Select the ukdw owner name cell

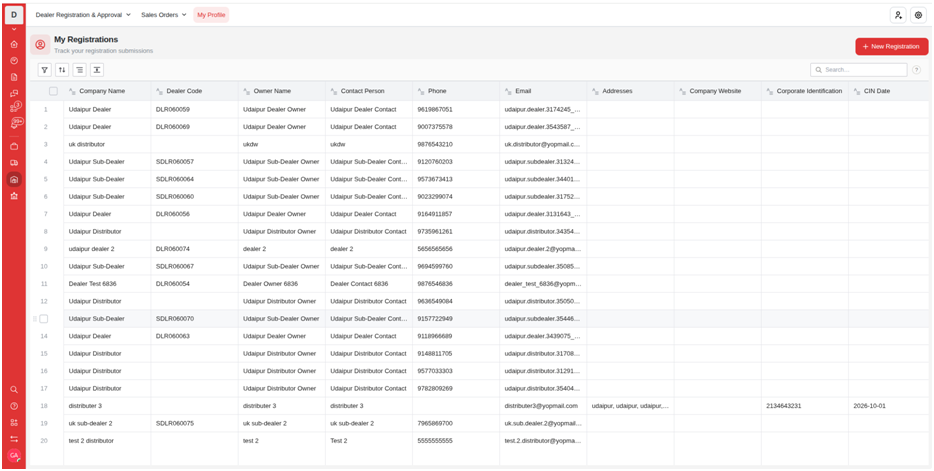[x=282, y=144]
